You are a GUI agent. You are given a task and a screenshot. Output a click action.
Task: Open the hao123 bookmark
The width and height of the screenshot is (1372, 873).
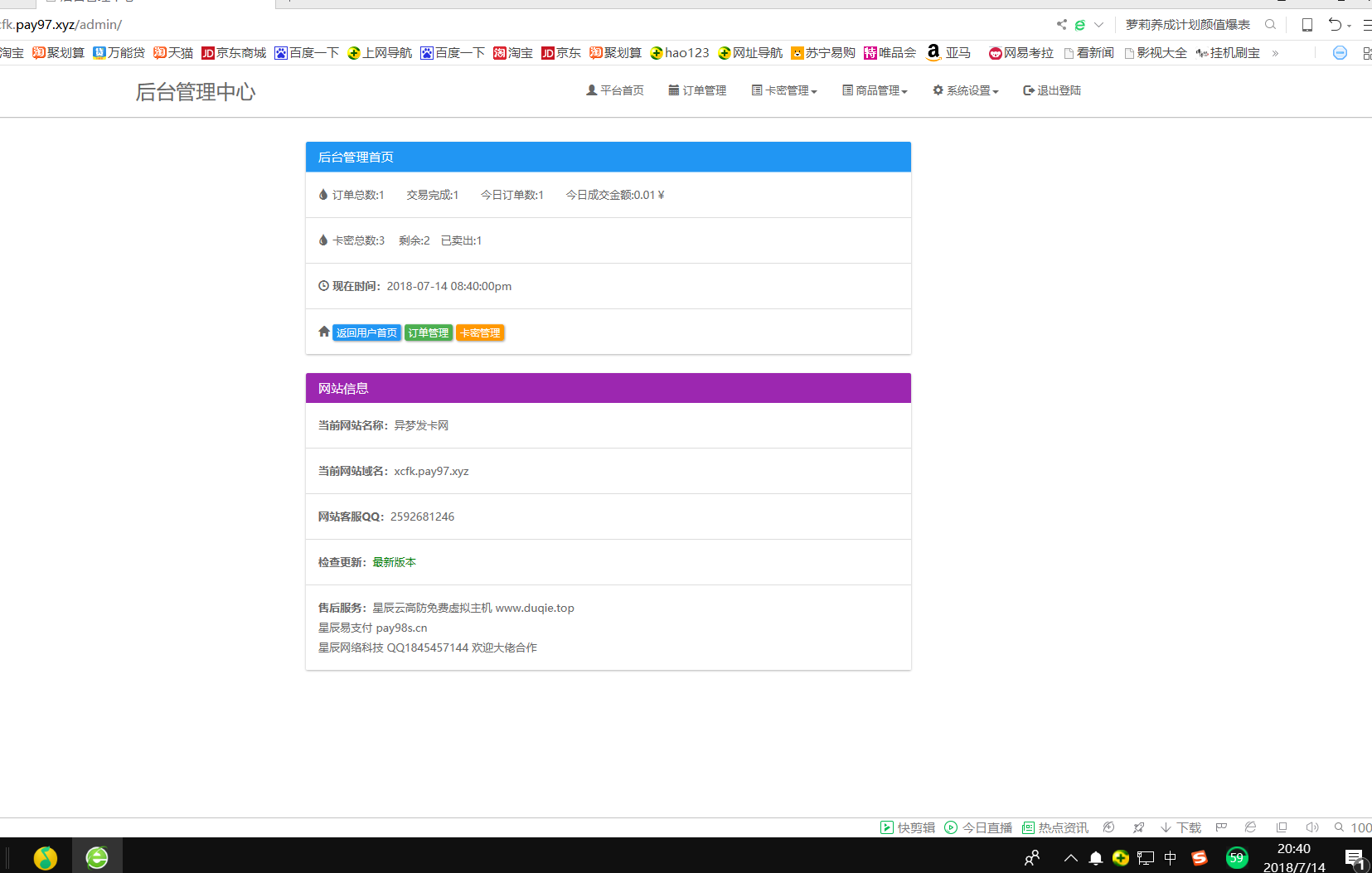pyautogui.click(x=680, y=52)
